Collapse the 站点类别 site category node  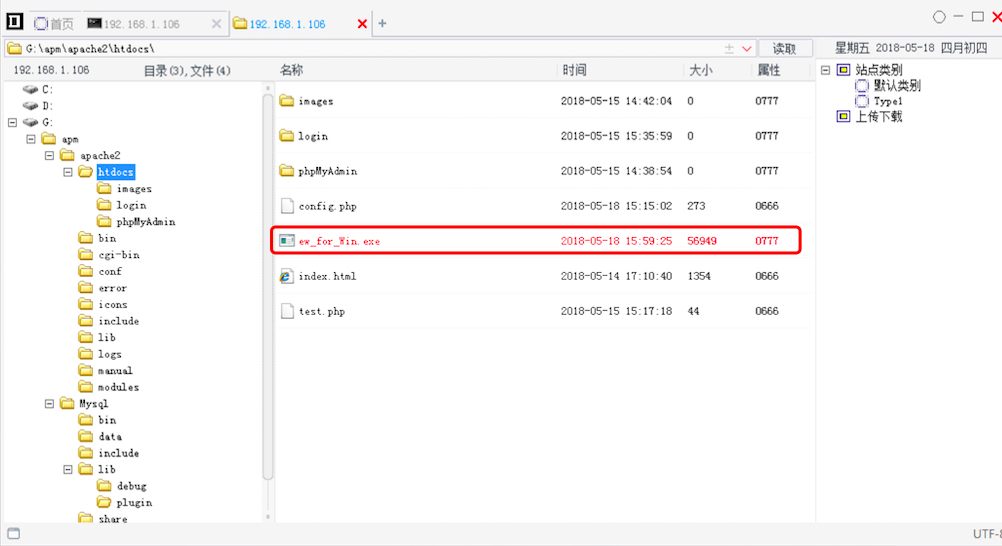(x=825, y=70)
